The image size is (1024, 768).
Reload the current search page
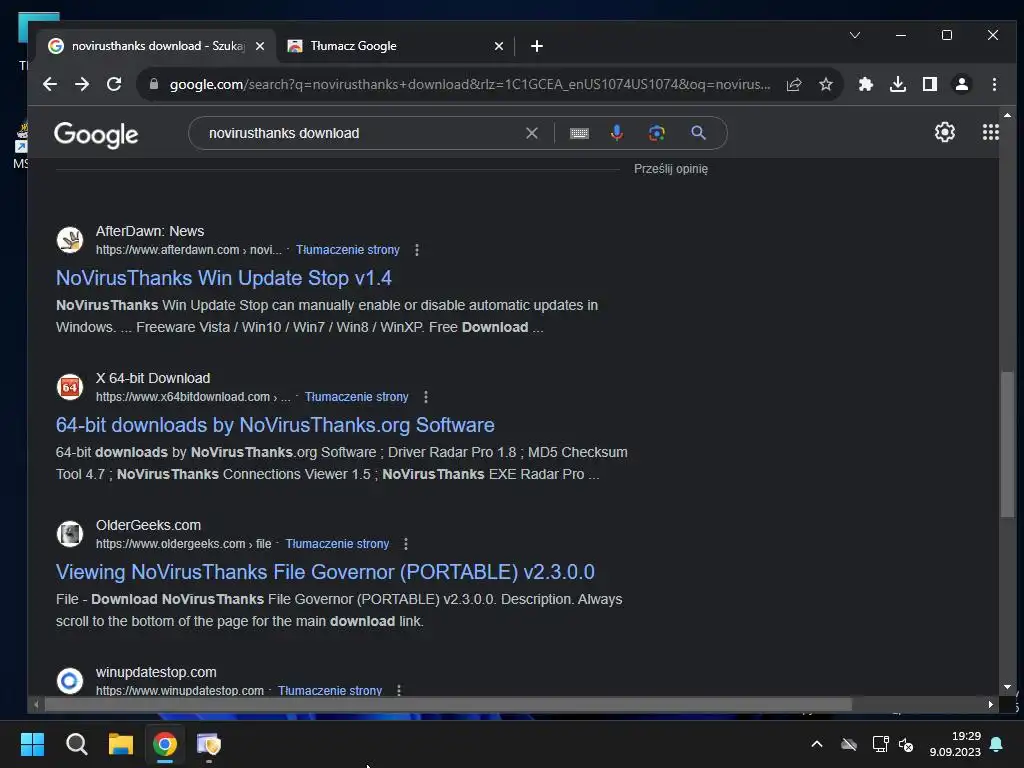pyautogui.click(x=114, y=84)
